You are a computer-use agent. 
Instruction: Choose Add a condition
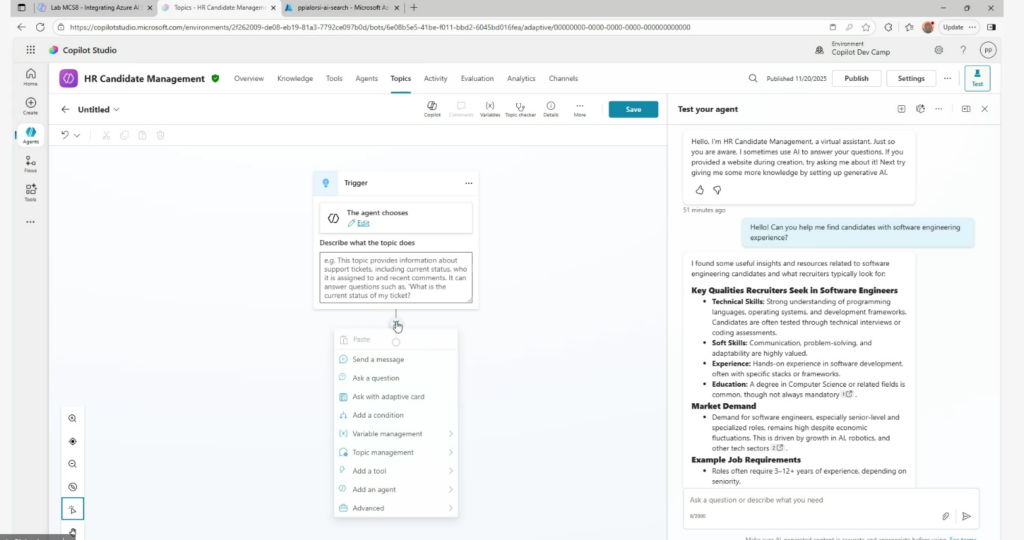[x=396, y=415]
